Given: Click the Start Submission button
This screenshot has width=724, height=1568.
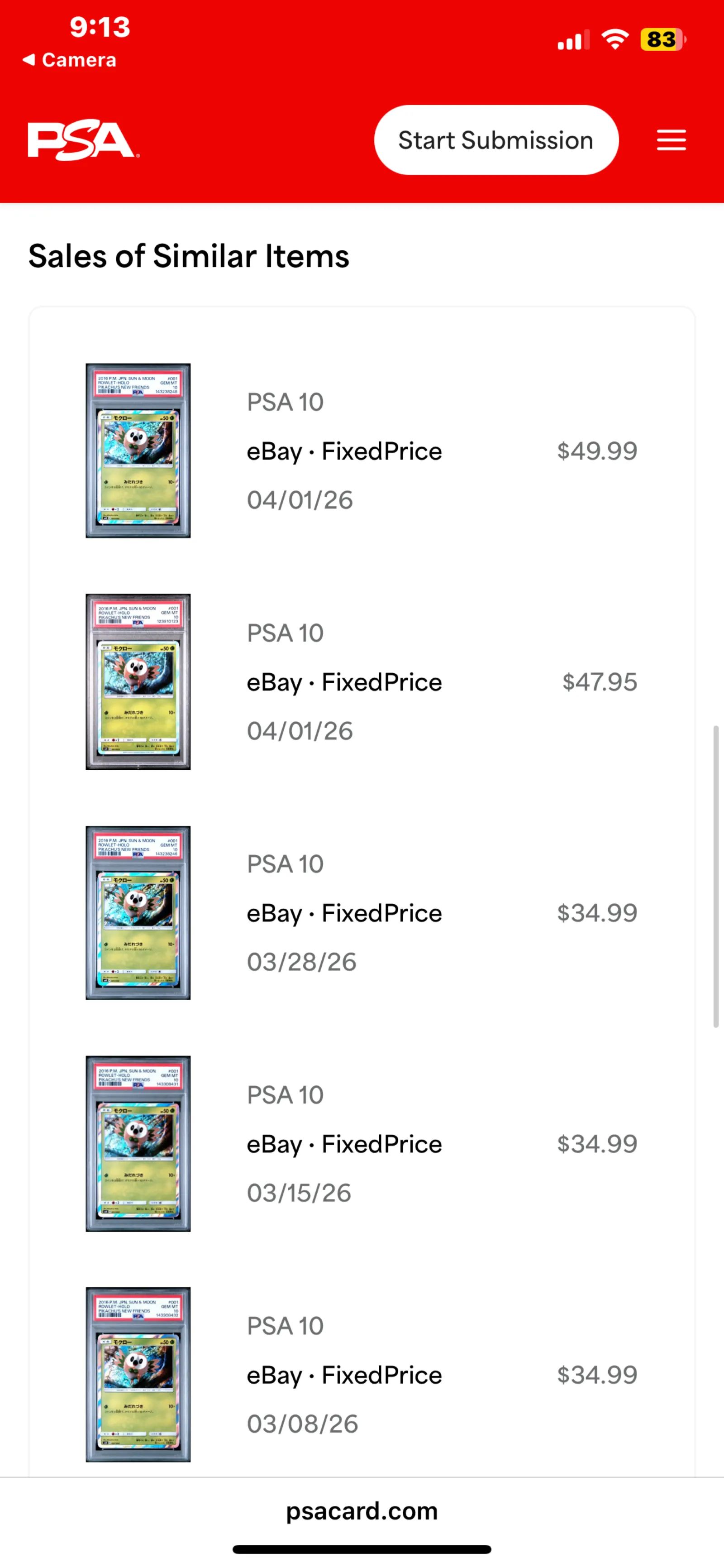Looking at the screenshot, I should (496, 140).
